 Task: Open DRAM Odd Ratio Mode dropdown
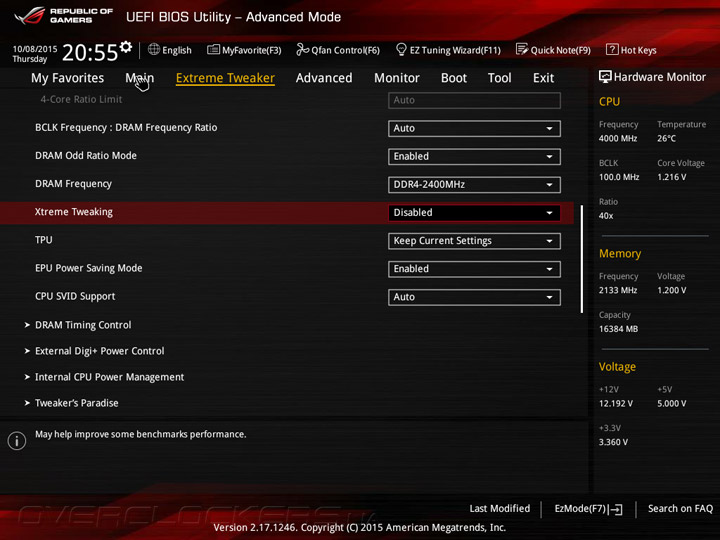click(474, 157)
